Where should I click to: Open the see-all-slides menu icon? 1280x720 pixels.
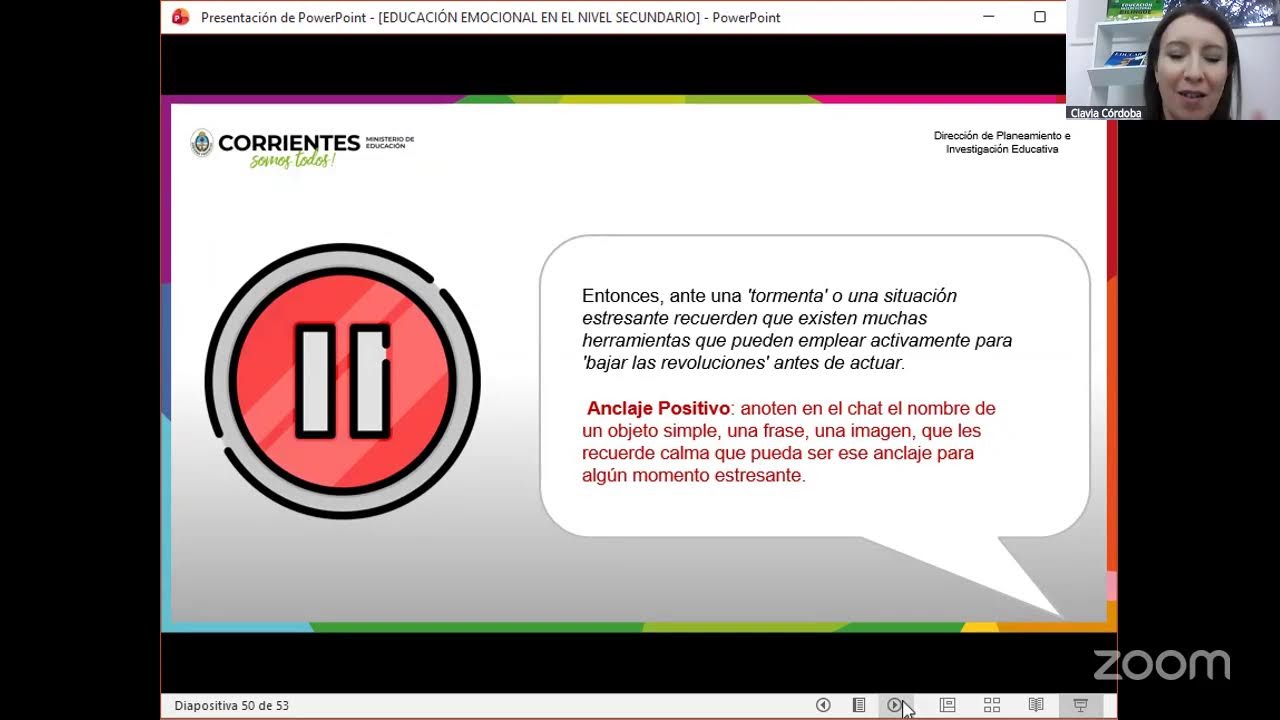click(x=859, y=705)
